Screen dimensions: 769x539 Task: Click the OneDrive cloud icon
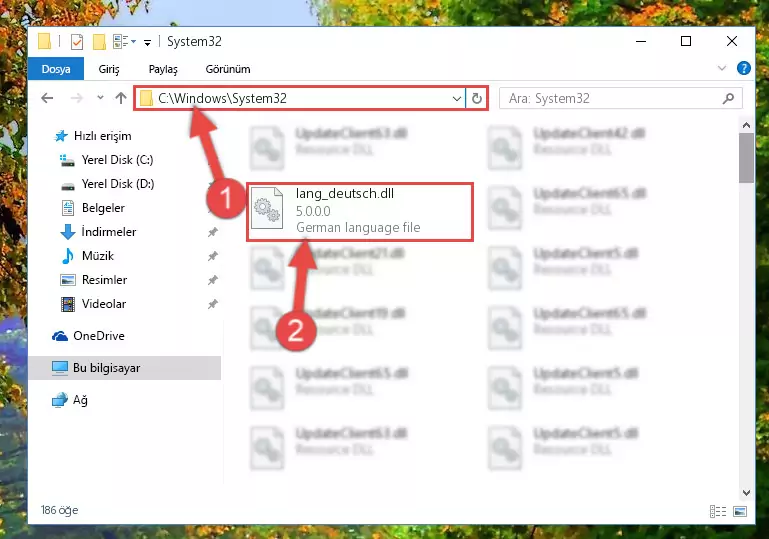coord(60,336)
